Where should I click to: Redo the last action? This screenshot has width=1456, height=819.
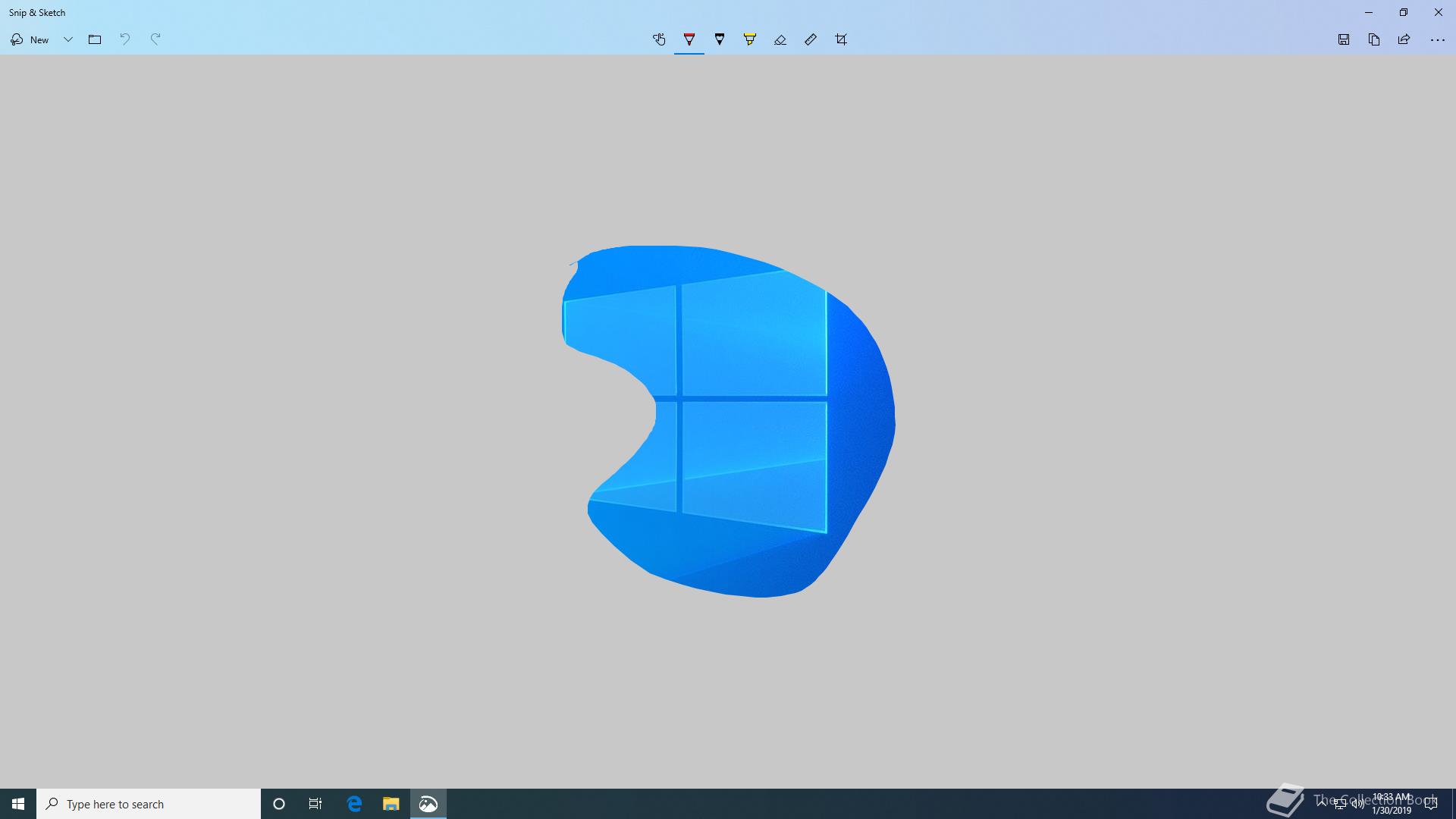[x=155, y=39]
